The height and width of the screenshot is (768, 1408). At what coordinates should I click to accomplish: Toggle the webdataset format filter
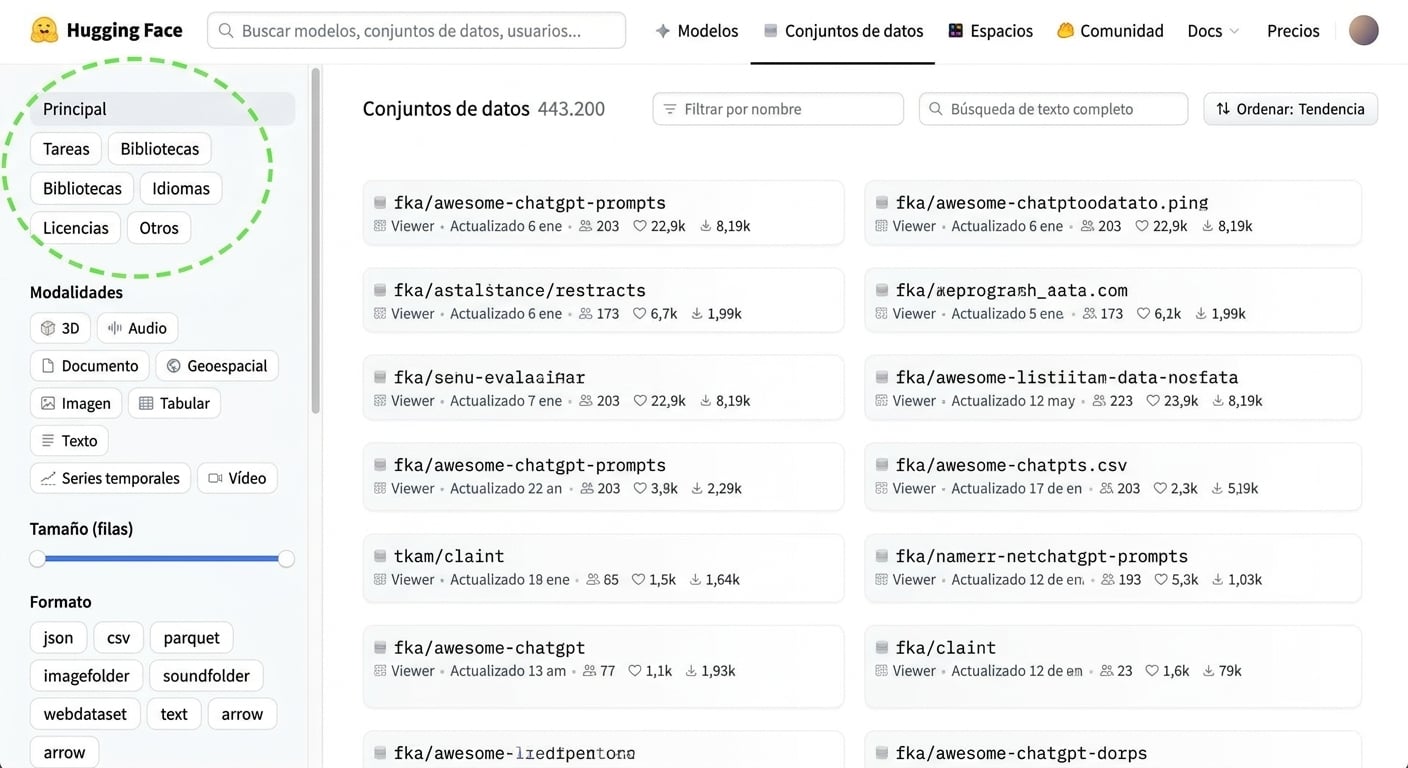84,713
